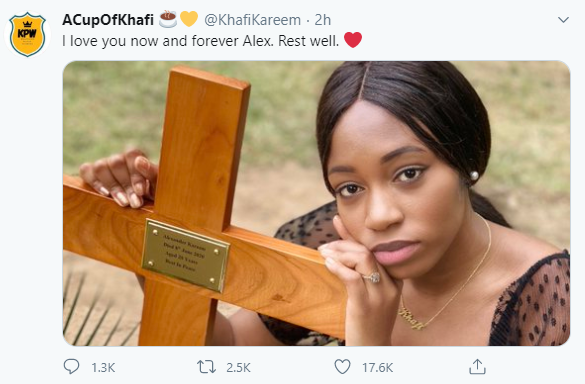Open the KPW shield profile avatar
Image resolution: width=585 pixels, height=384 pixels.
point(27,34)
